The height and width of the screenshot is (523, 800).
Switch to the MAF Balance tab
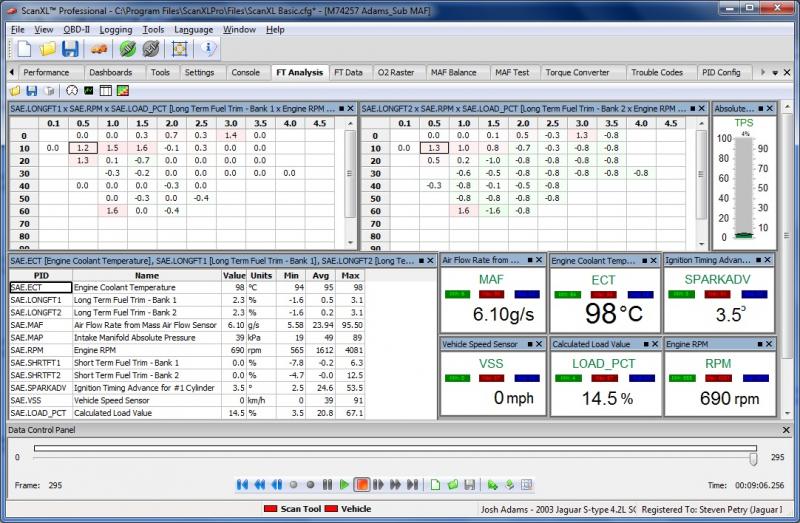pos(454,72)
